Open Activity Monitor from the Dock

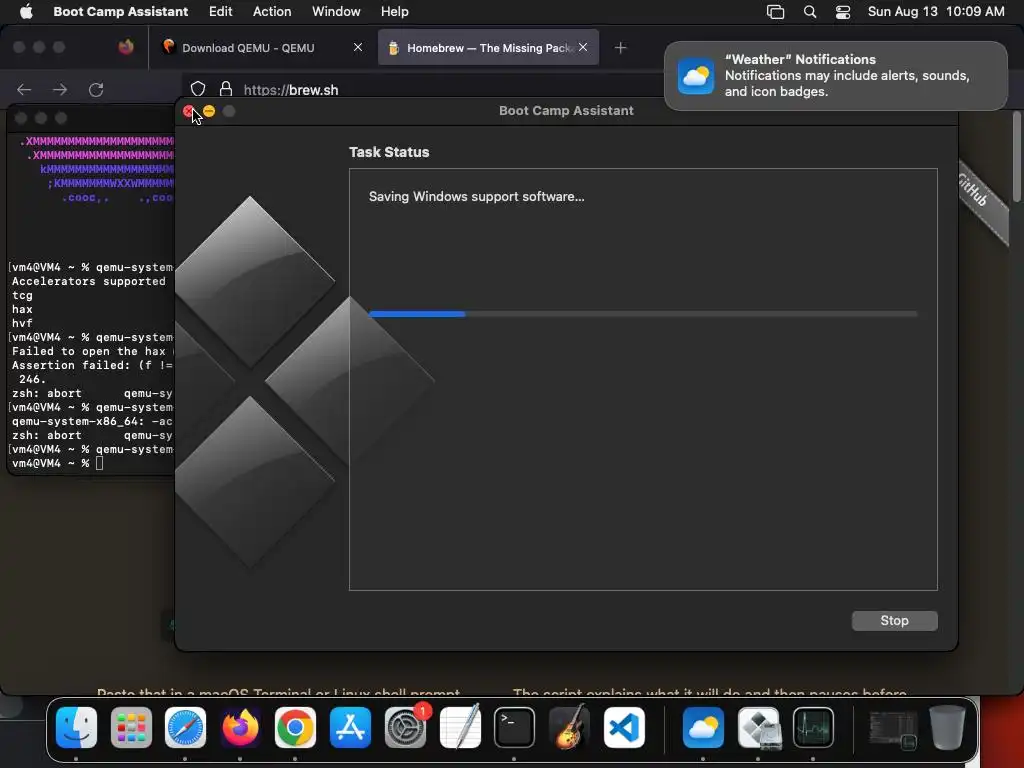[813, 727]
